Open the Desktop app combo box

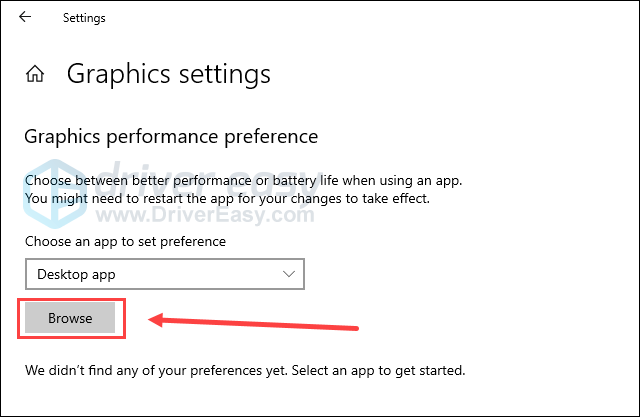(x=165, y=274)
